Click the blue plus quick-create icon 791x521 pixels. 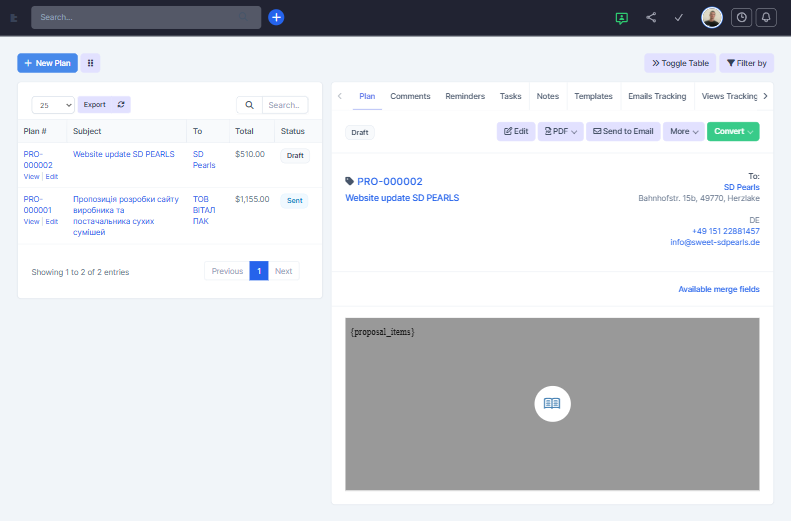[276, 17]
